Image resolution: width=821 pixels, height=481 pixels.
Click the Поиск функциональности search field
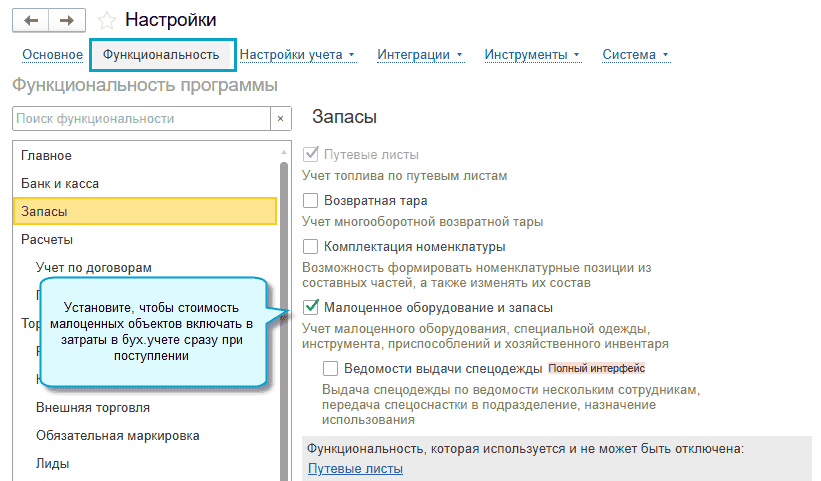[140, 119]
